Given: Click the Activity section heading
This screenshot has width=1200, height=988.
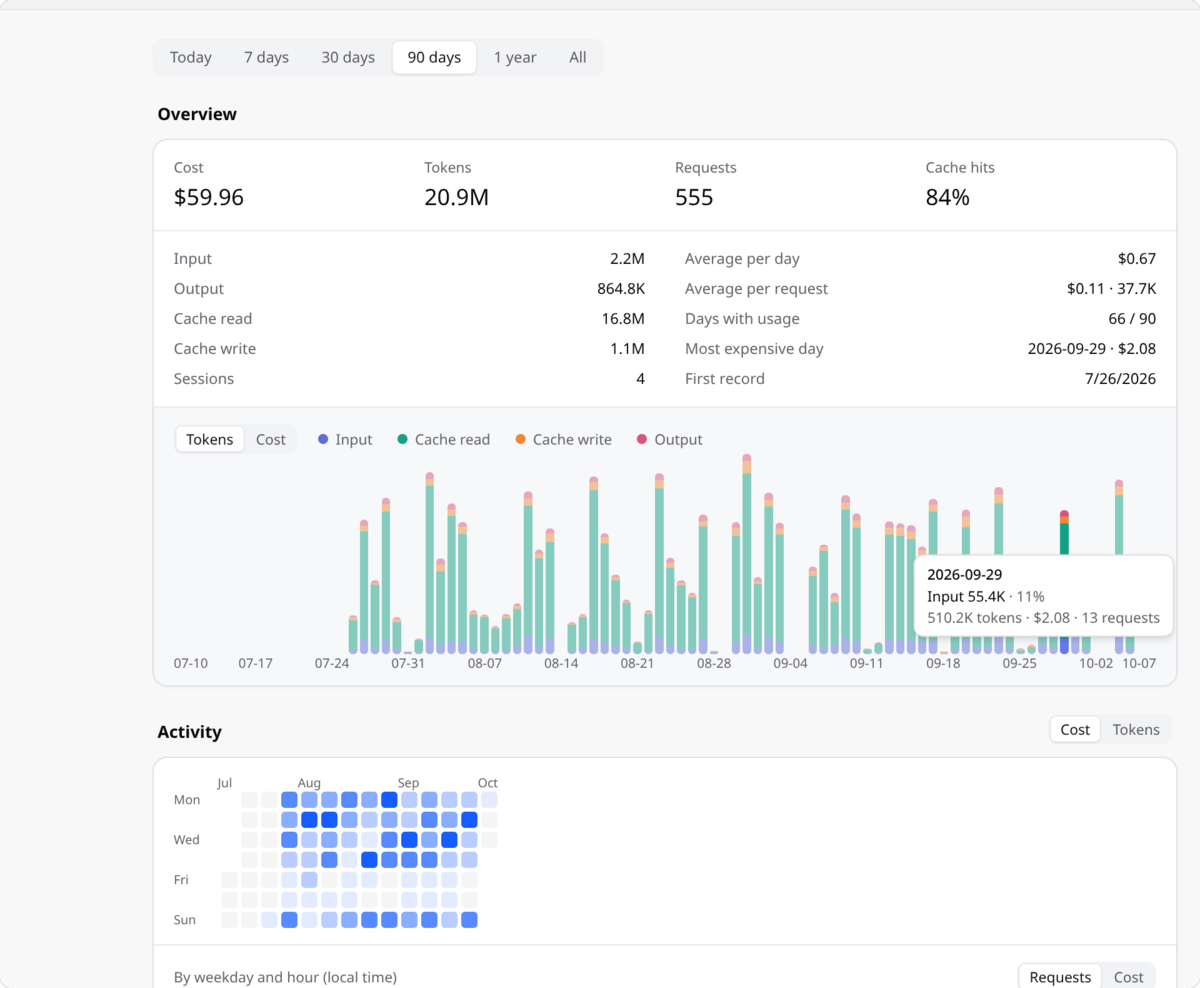Looking at the screenshot, I should [189, 732].
